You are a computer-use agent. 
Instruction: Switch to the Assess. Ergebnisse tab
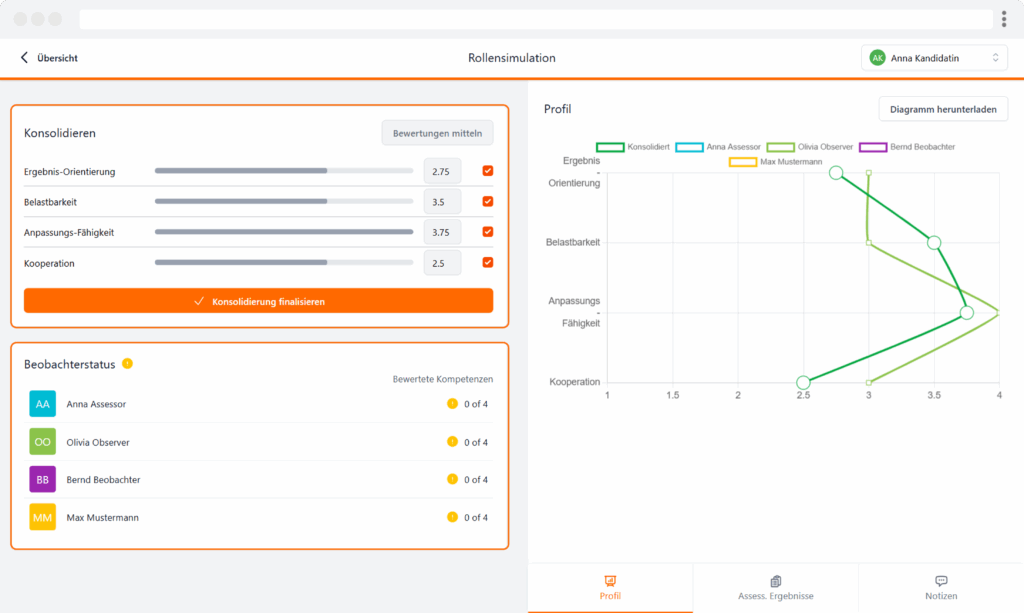(x=775, y=588)
